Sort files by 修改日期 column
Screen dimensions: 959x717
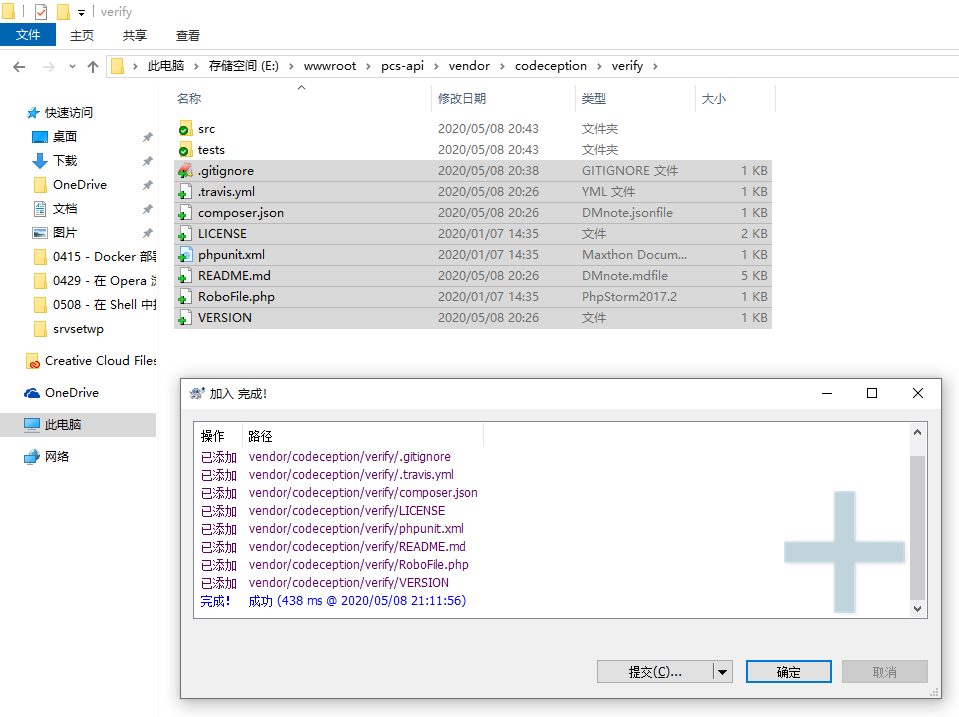coord(462,99)
